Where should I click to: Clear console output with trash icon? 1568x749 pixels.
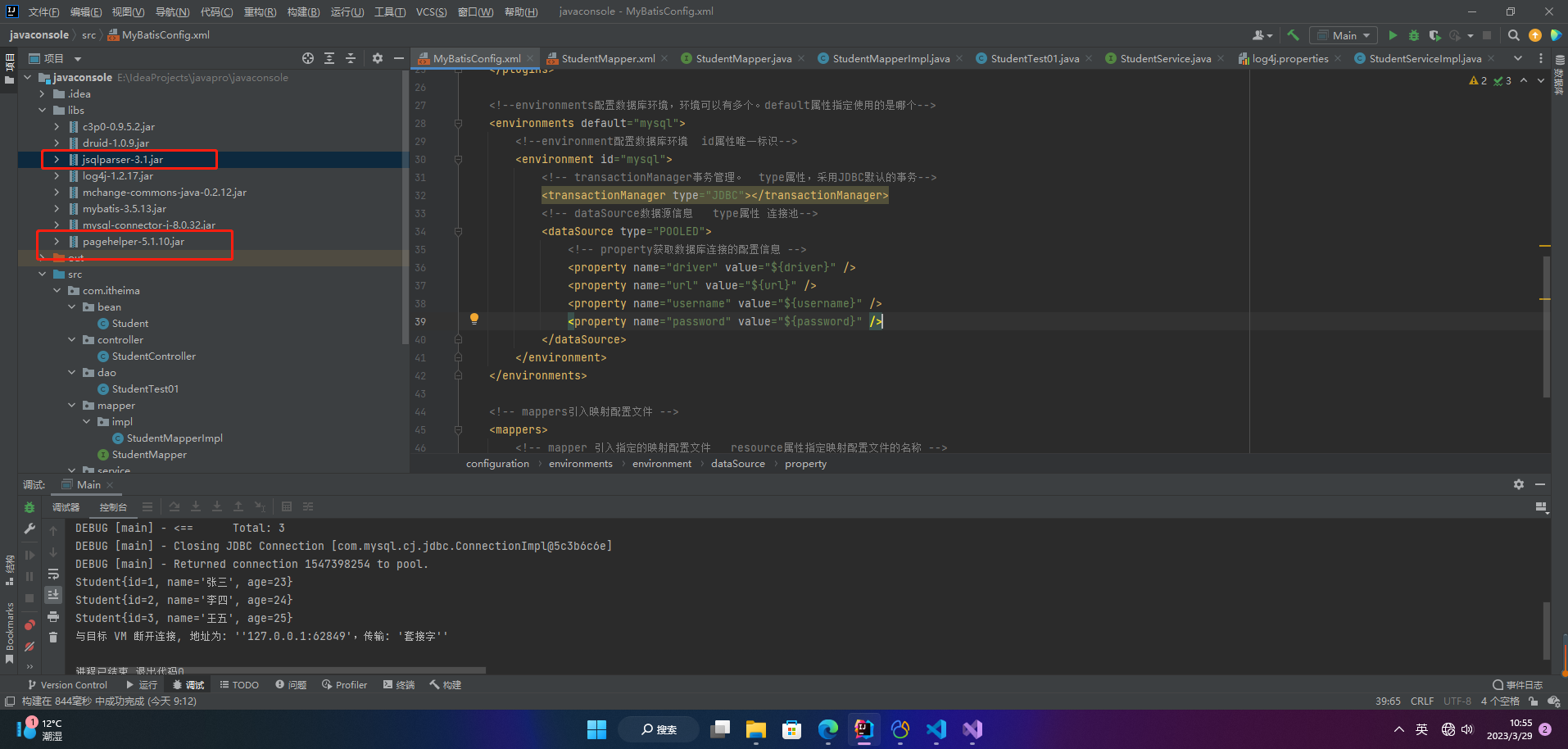tap(53, 637)
